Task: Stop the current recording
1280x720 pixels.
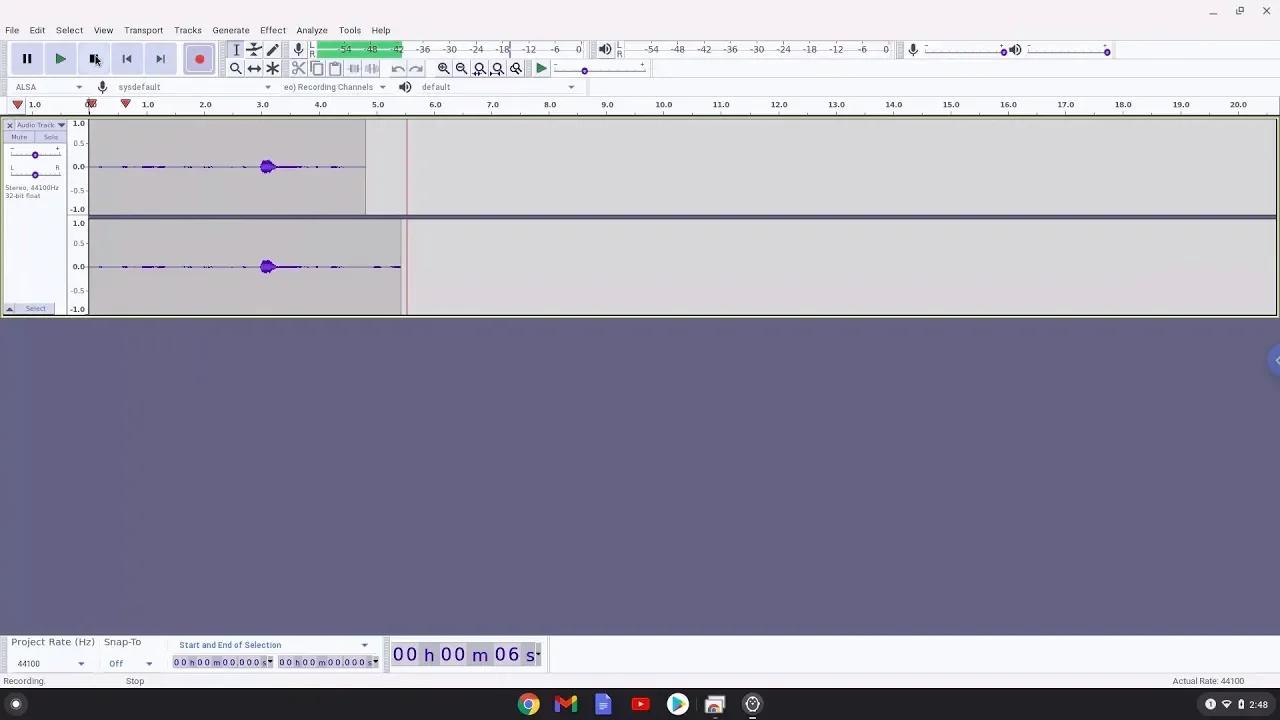Action: (x=95, y=58)
